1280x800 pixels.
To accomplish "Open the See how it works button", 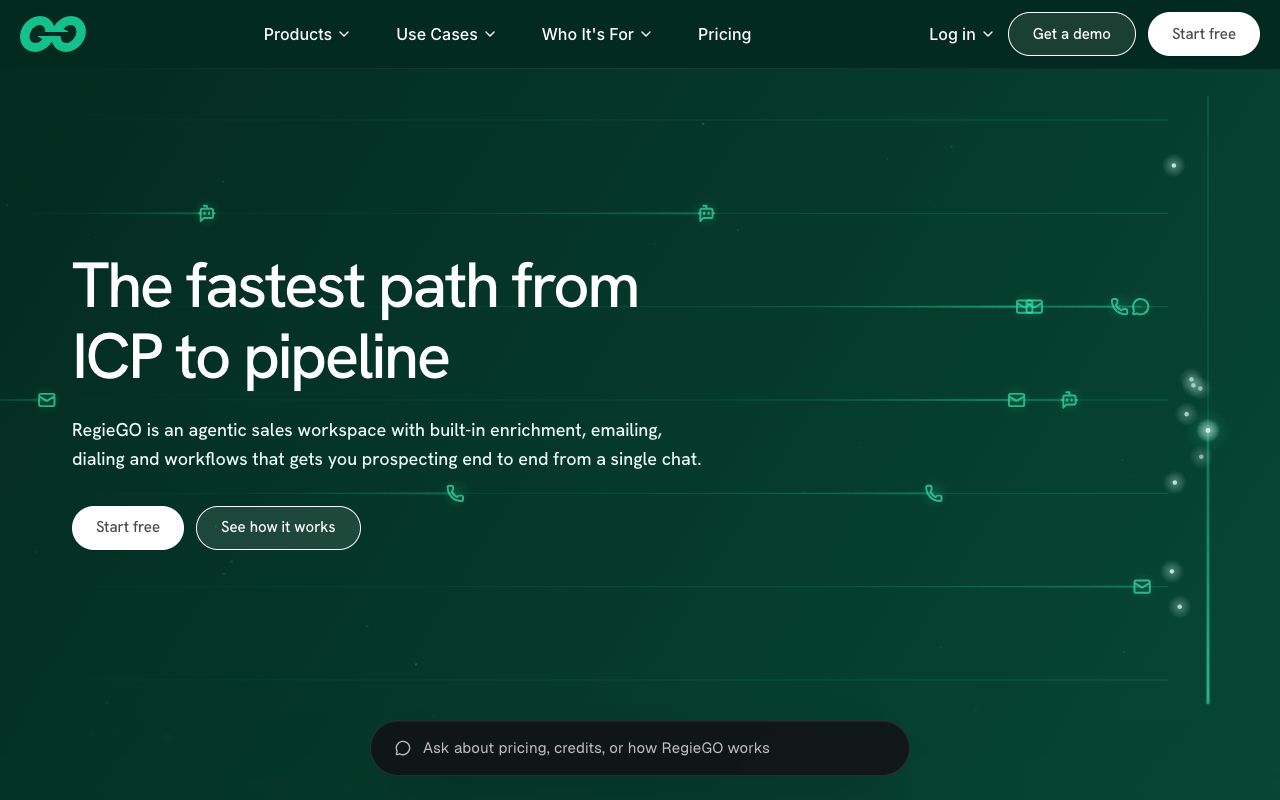I will click(278, 528).
